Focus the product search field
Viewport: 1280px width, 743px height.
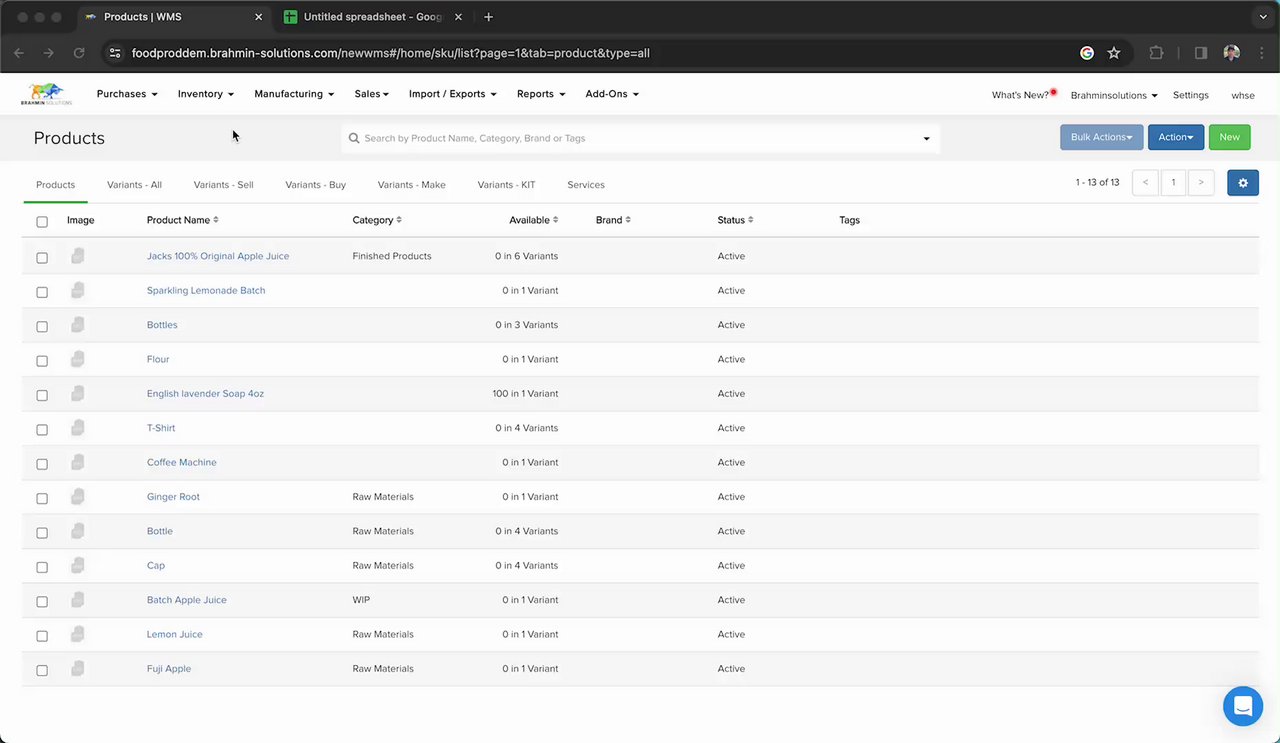(x=630, y=138)
